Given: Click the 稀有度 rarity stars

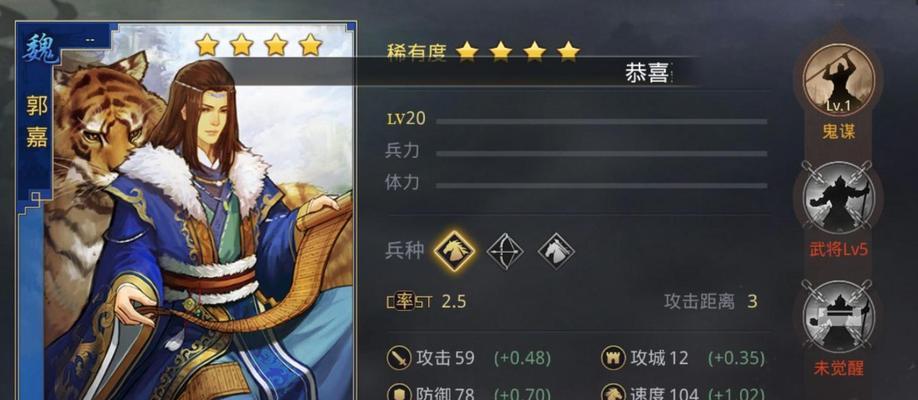Looking at the screenshot, I should (518, 52).
